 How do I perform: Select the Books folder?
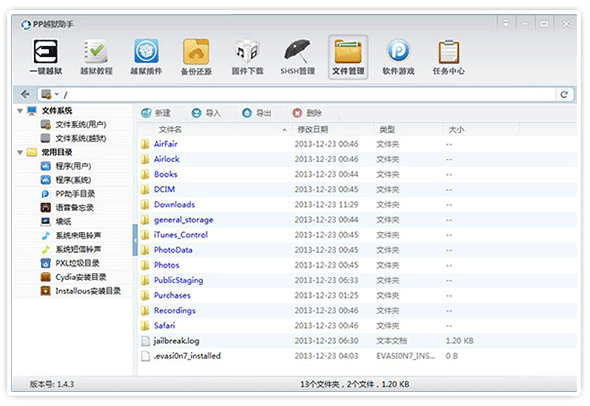[166, 174]
